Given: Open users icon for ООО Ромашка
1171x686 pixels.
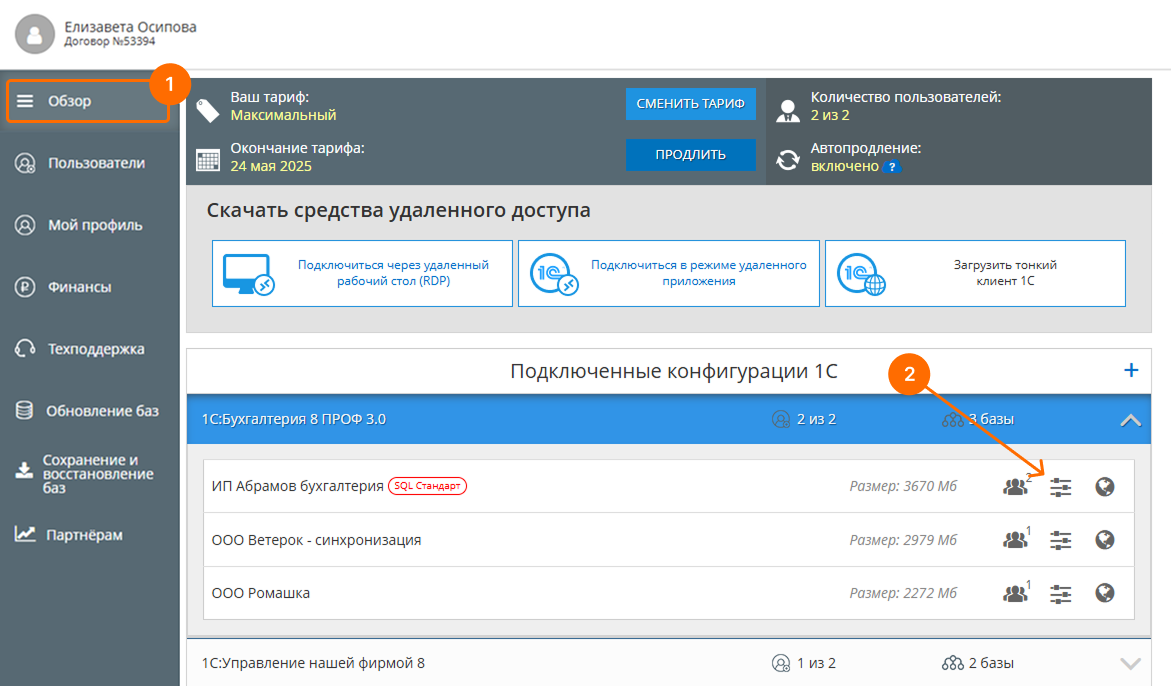Looking at the screenshot, I should (1016, 593).
